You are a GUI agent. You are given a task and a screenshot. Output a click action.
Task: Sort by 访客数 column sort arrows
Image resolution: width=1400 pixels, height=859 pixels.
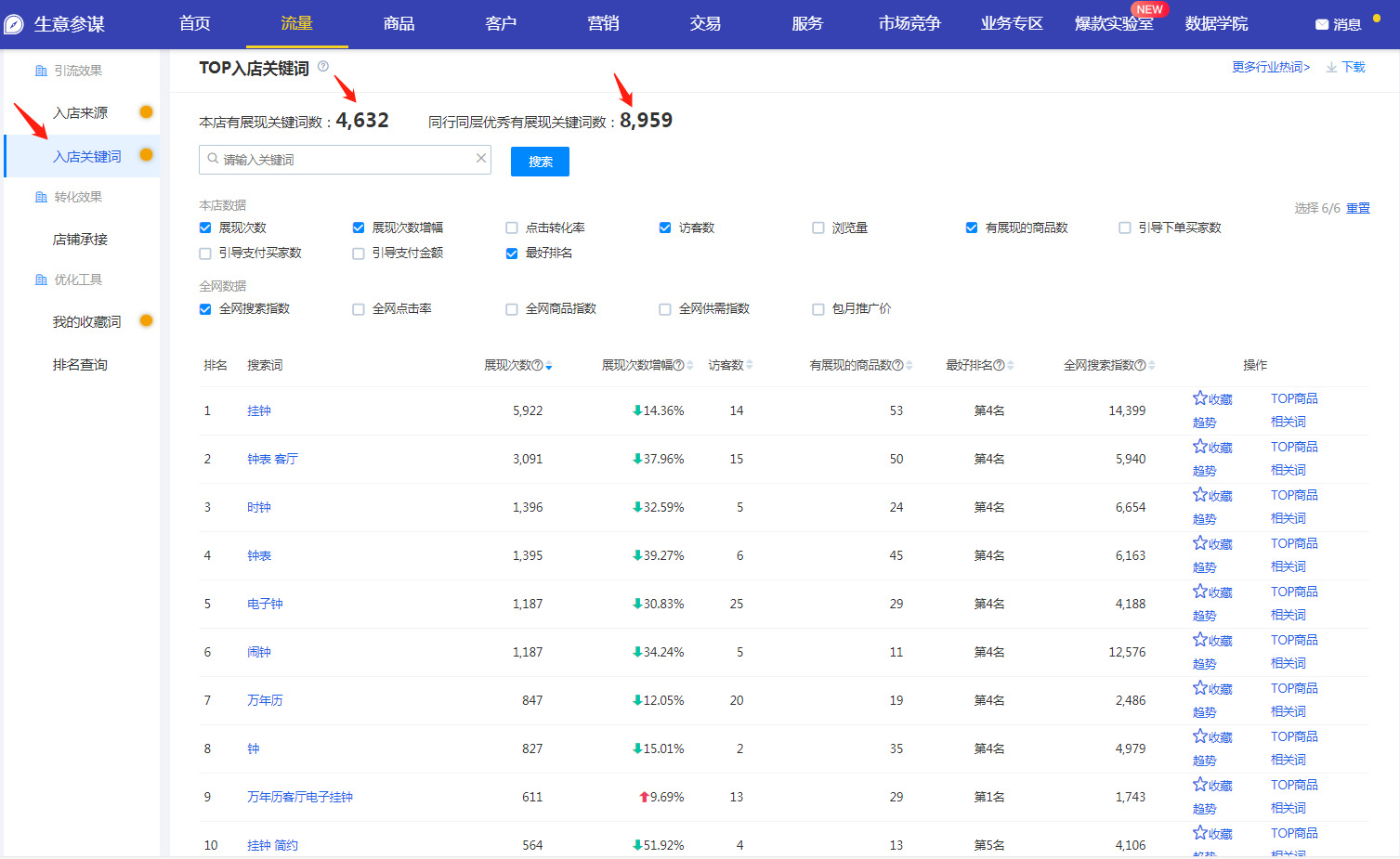(x=750, y=365)
